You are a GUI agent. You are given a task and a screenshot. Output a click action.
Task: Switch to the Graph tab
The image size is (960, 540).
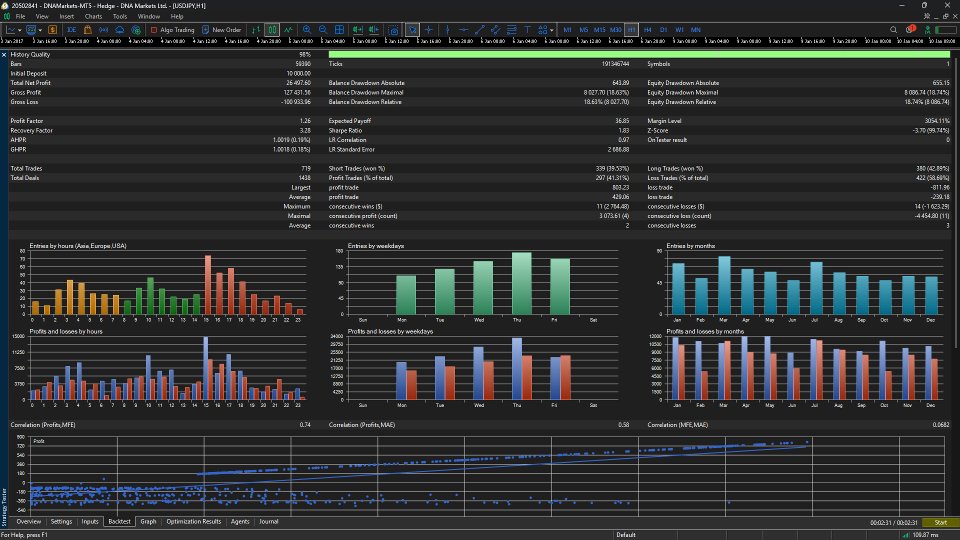pyautogui.click(x=148, y=522)
